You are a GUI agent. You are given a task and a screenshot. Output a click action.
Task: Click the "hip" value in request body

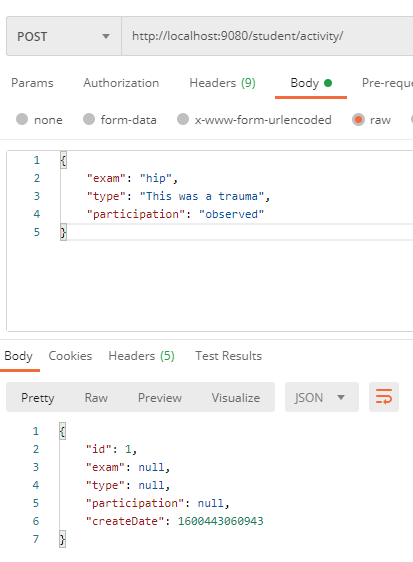(156, 178)
